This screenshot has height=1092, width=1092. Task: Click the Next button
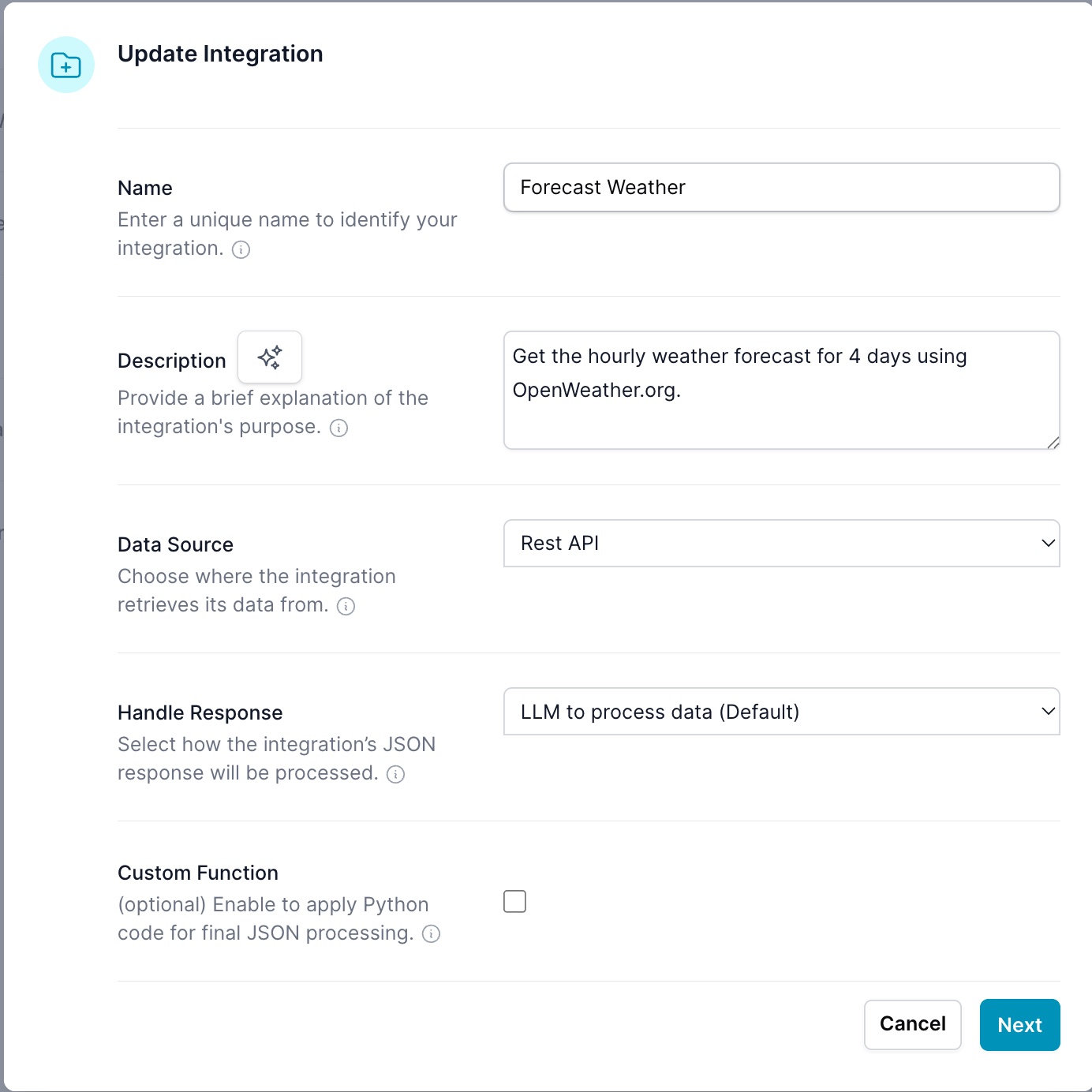(1019, 1024)
